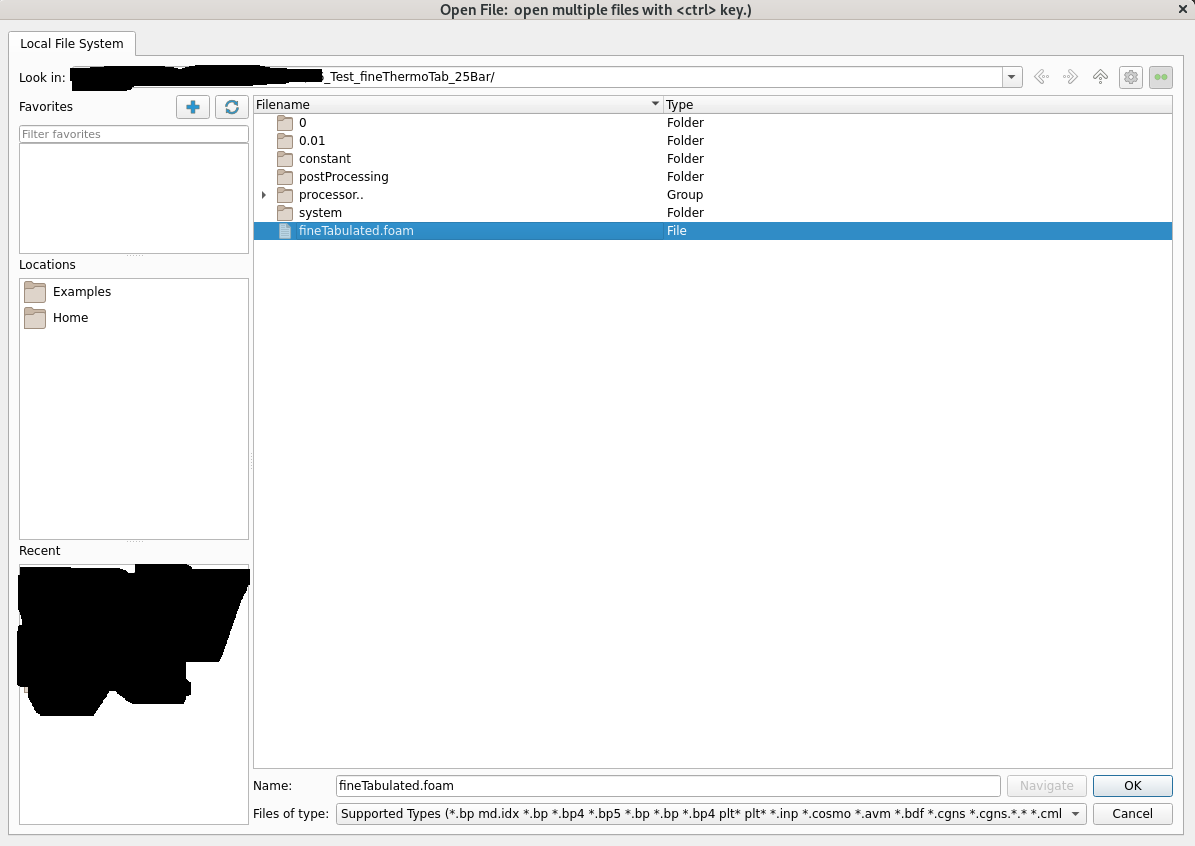Click the refresh favorites icon
This screenshot has height=846, width=1195.
[232, 107]
